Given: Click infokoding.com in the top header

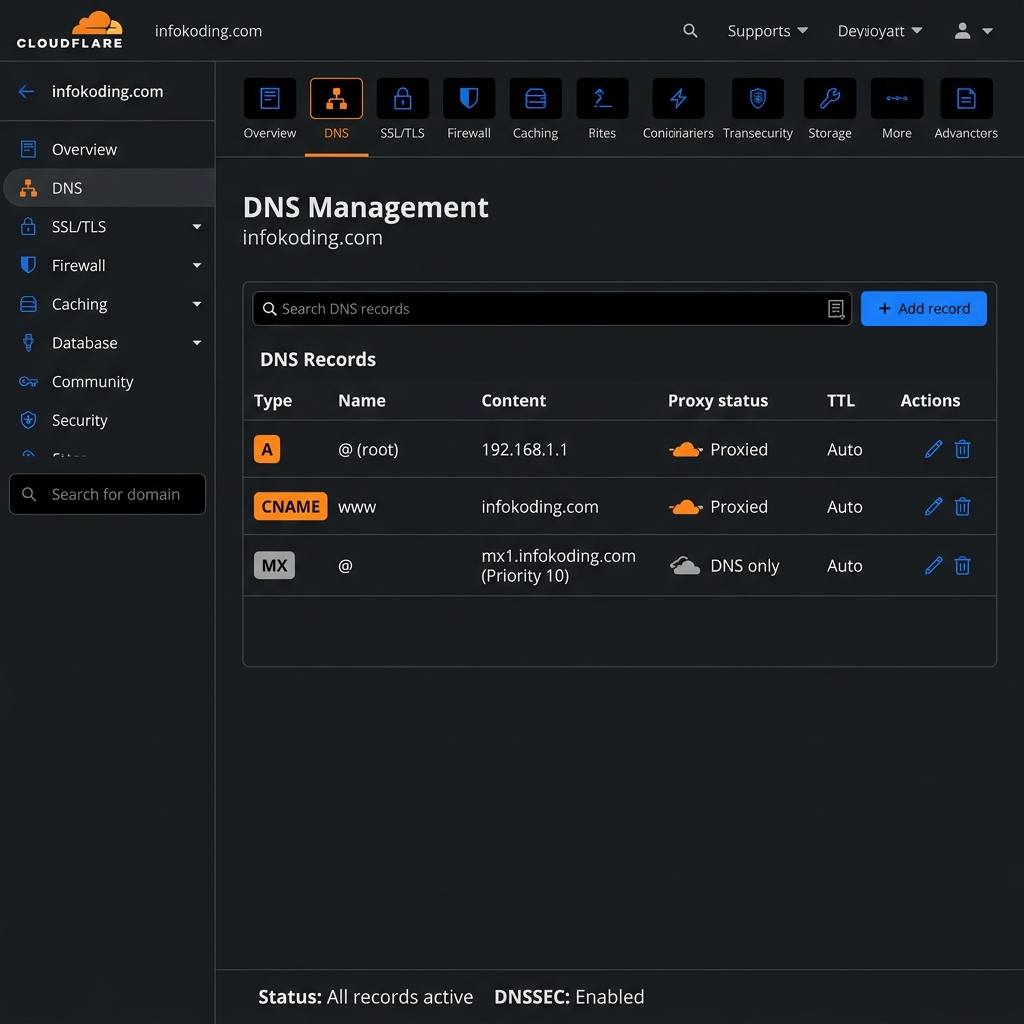Looking at the screenshot, I should pos(208,31).
